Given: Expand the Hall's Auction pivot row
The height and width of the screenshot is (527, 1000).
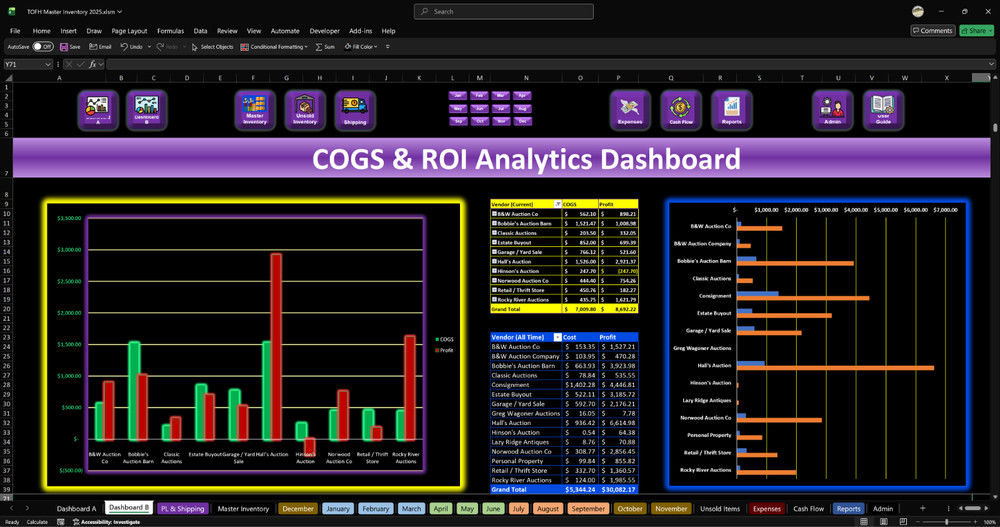Looking at the screenshot, I should click(x=494, y=262).
